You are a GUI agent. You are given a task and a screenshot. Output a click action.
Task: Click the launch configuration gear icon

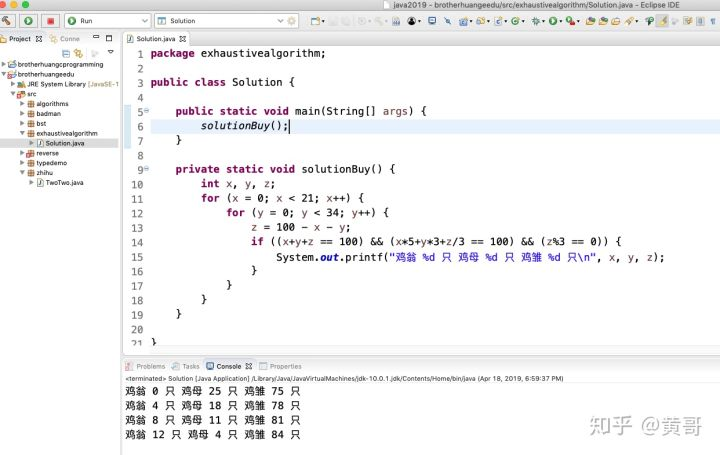[292, 21]
